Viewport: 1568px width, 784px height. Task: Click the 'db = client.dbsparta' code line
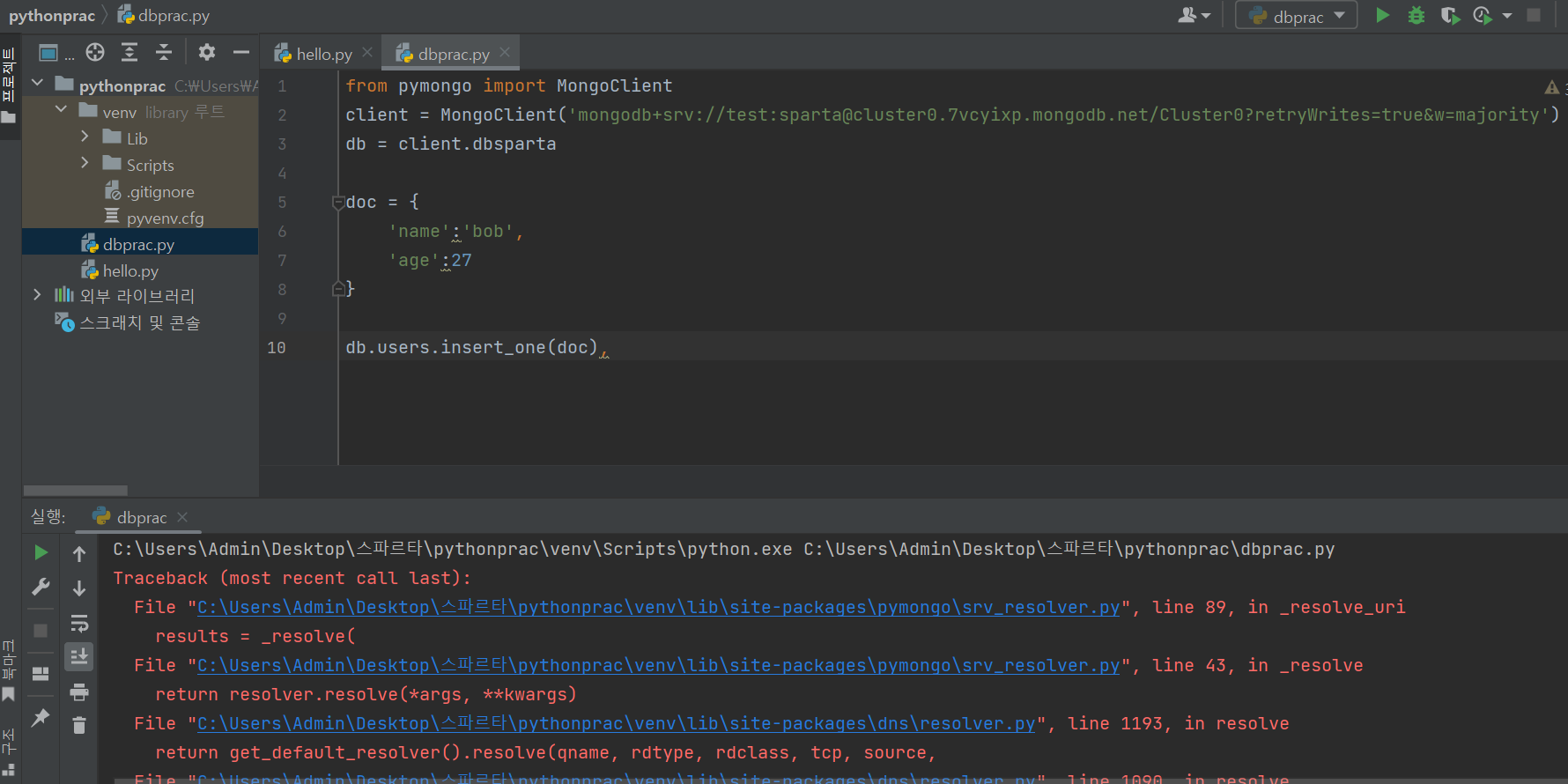[450, 144]
